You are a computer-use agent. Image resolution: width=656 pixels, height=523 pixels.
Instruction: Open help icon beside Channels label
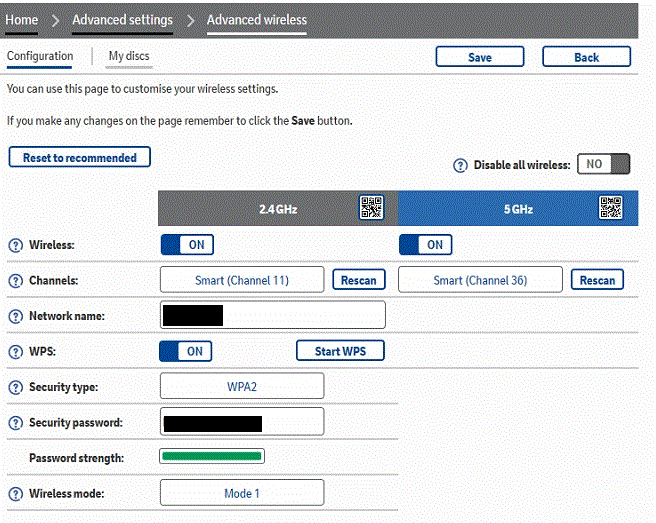coord(15,281)
